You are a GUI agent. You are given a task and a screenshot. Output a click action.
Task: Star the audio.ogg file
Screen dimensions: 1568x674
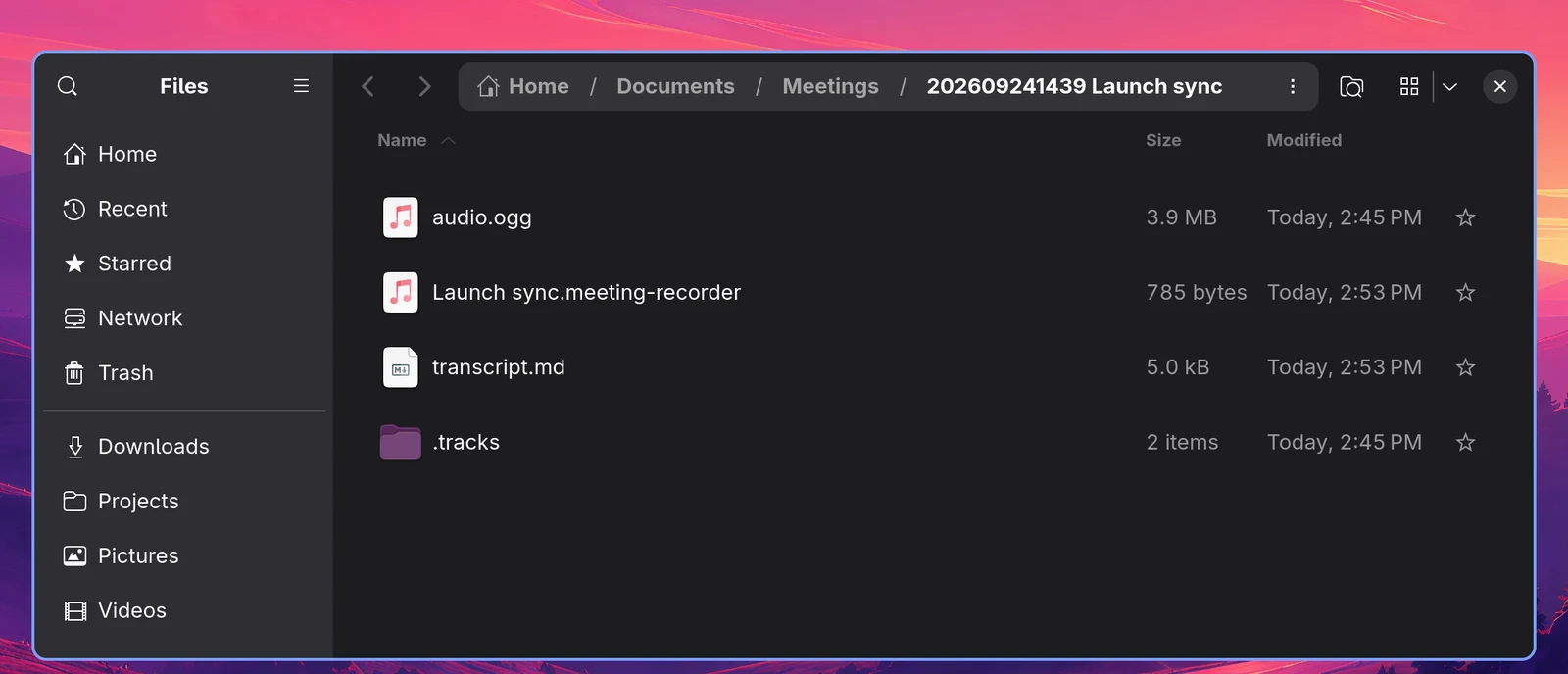1465,217
